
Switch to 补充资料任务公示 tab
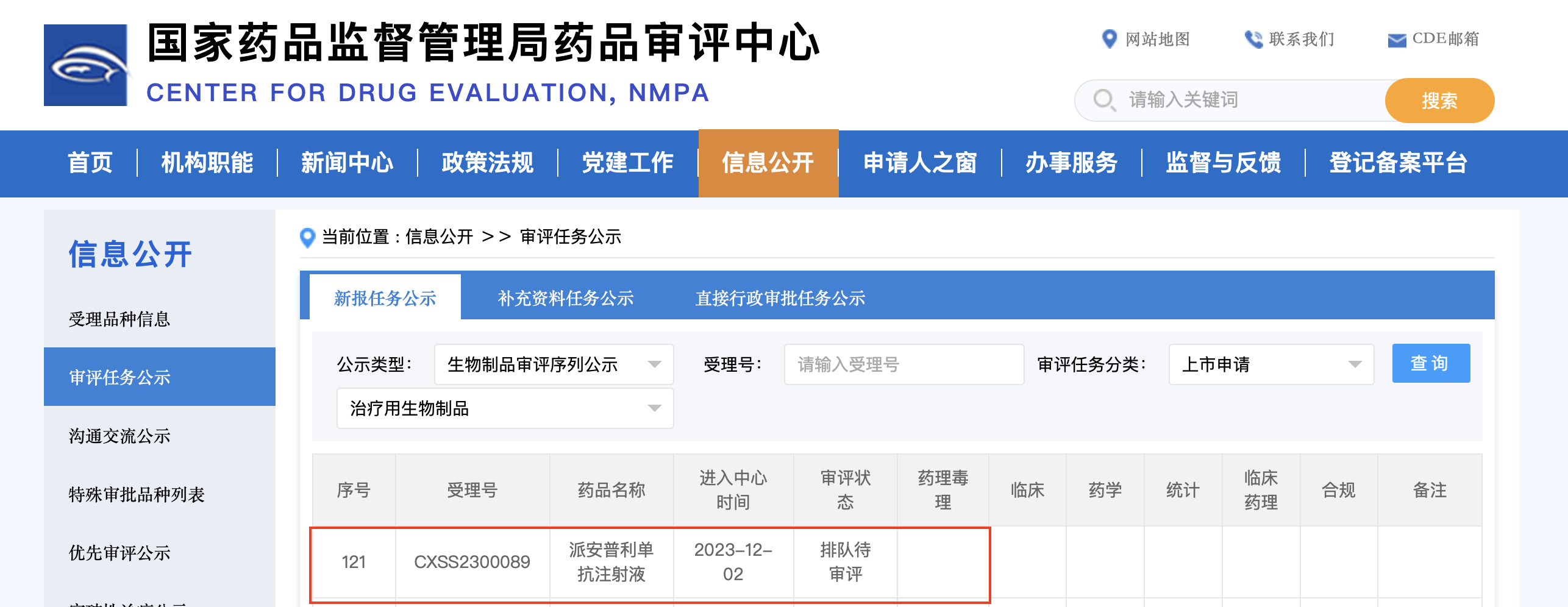coord(565,298)
